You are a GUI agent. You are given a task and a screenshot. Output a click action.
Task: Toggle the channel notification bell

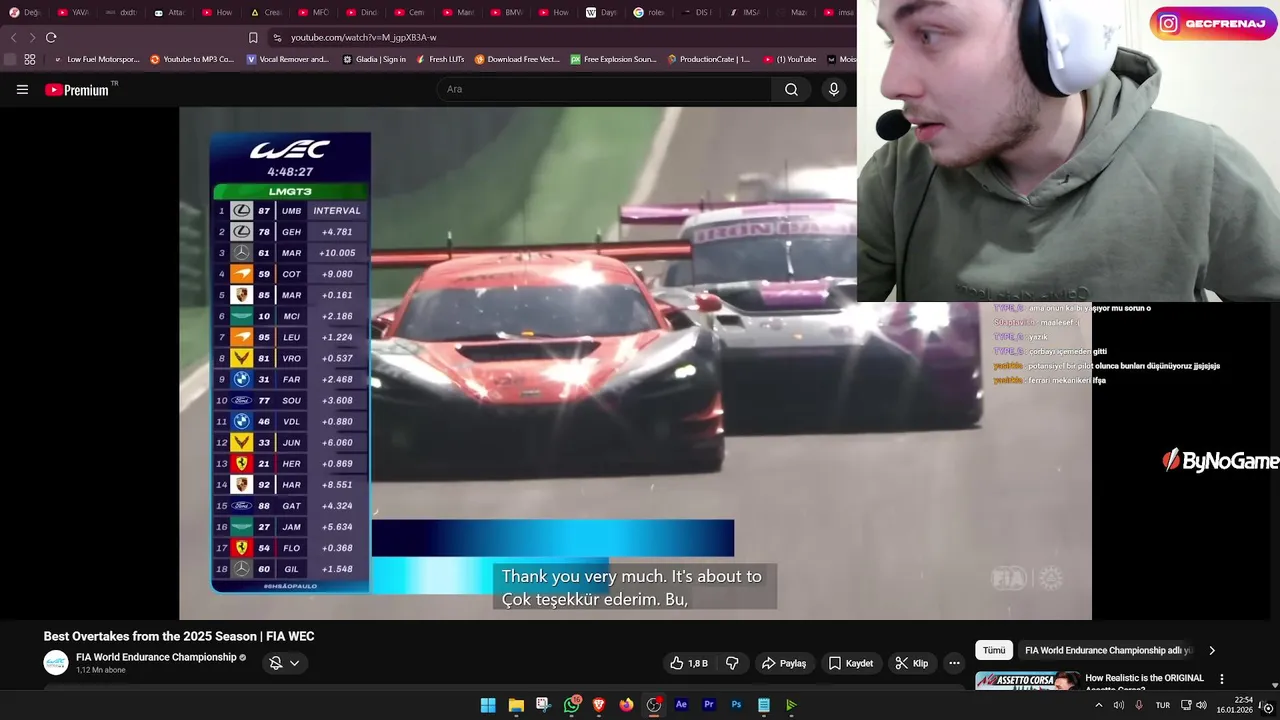(276, 663)
